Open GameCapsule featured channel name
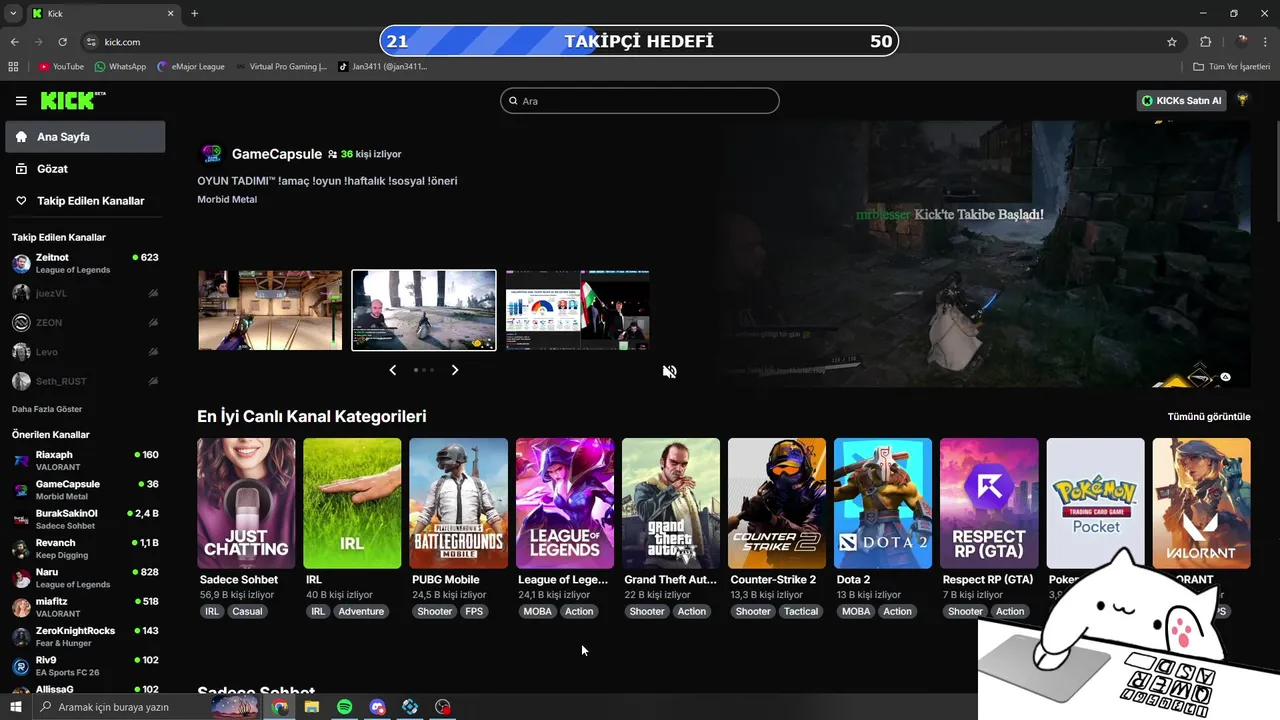This screenshot has height=720, width=1280. coord(276,154)
